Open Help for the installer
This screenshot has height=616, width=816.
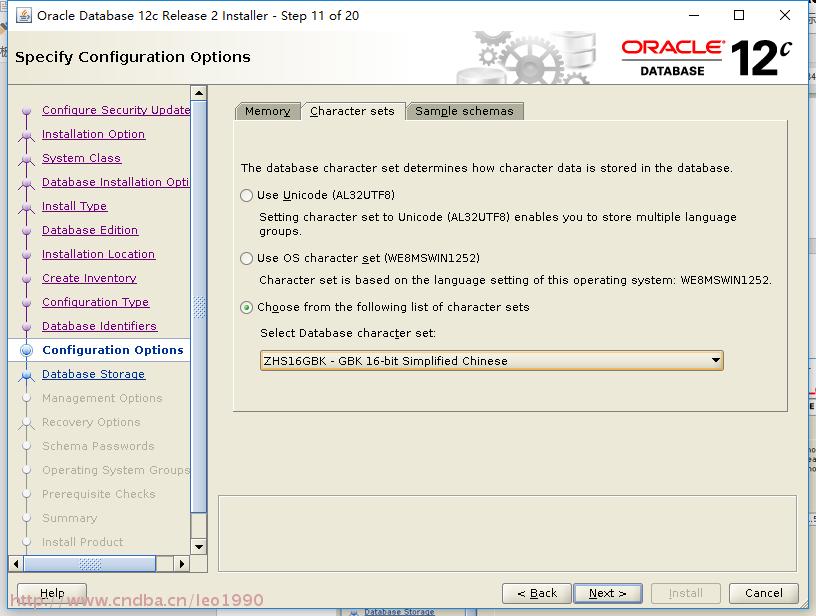pos(52,593)
